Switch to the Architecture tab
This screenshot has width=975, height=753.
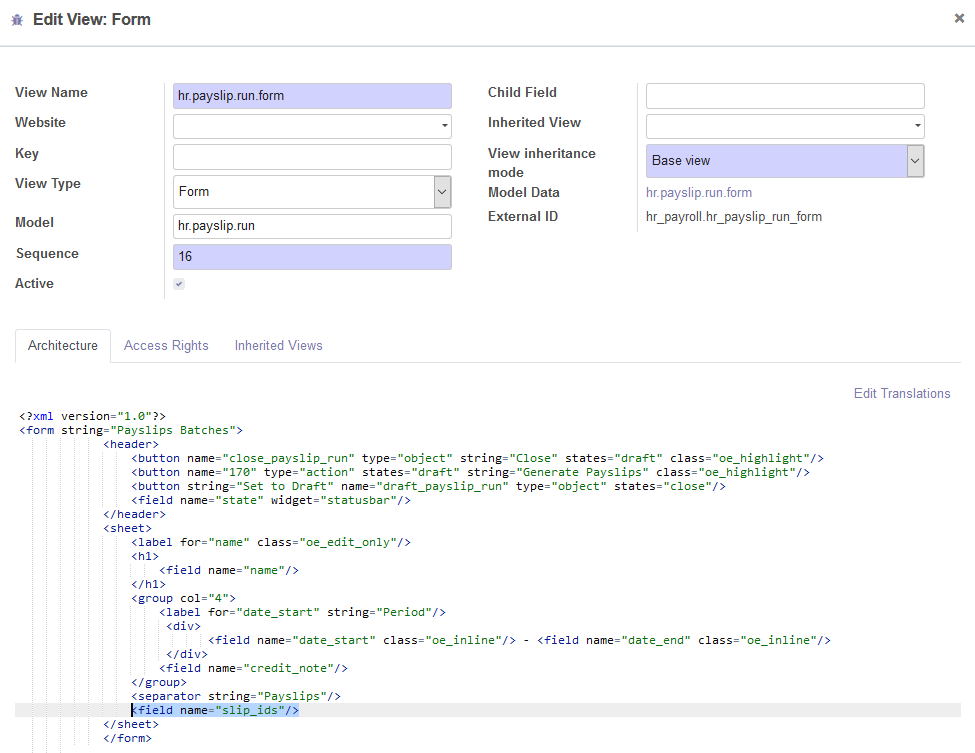tap(63, 346)
